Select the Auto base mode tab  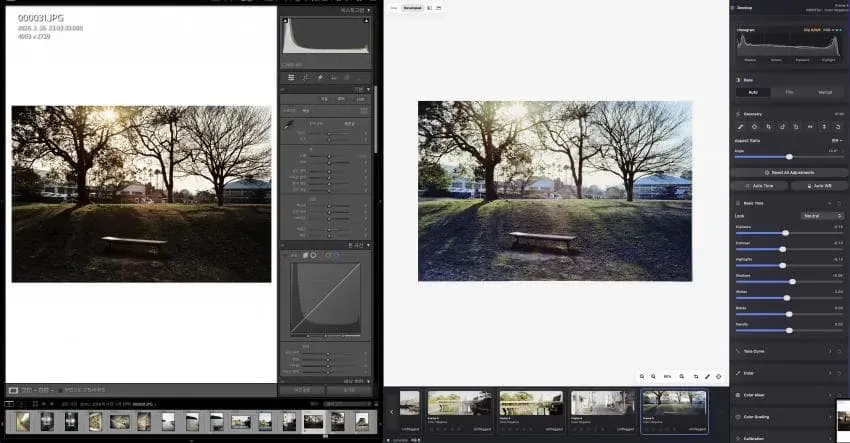tap(753, 93)
